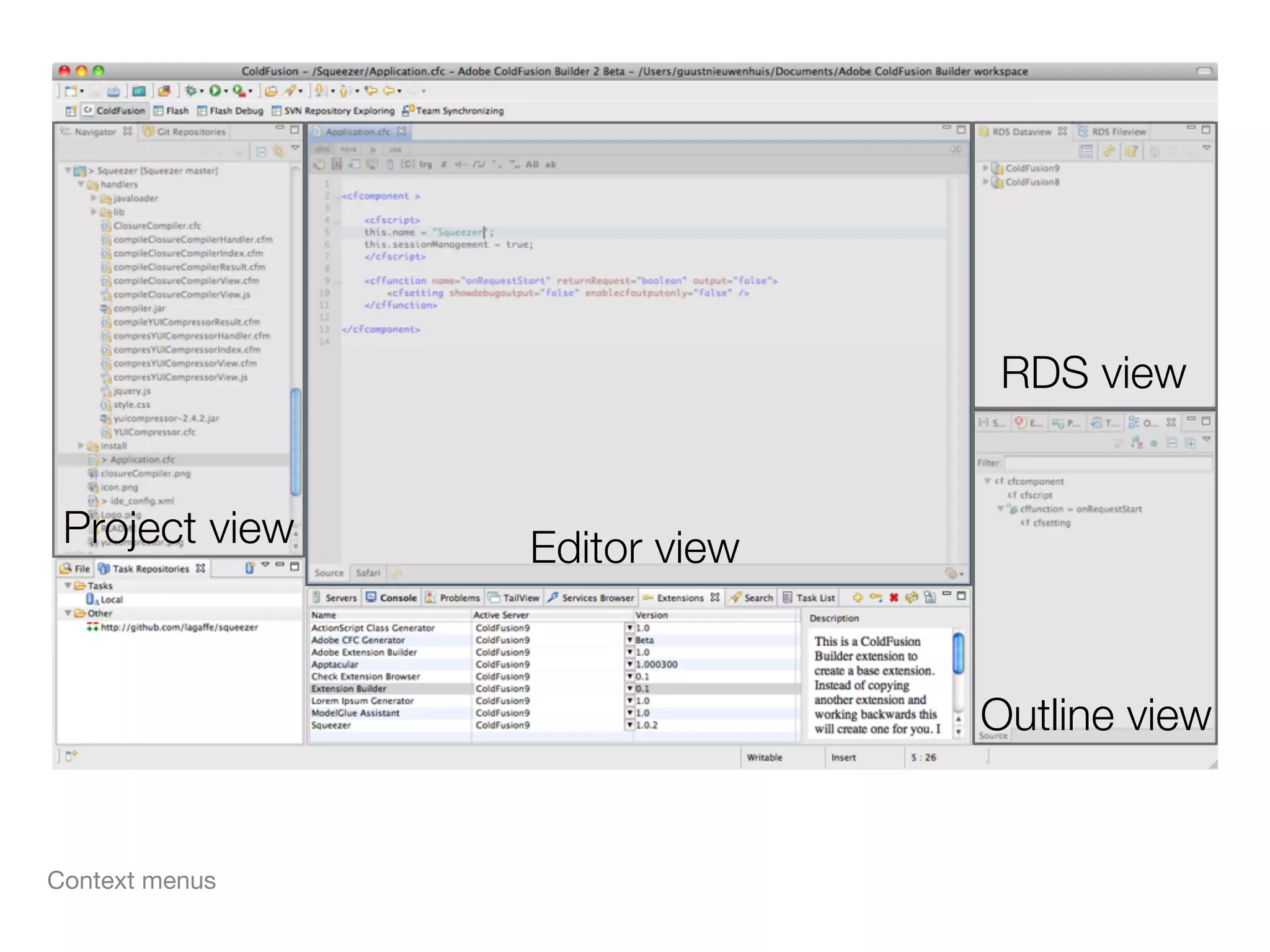Click the Collapse All icon in the Navigator toolbar
Screen dimensions: 1270x952
coord(261,151)
